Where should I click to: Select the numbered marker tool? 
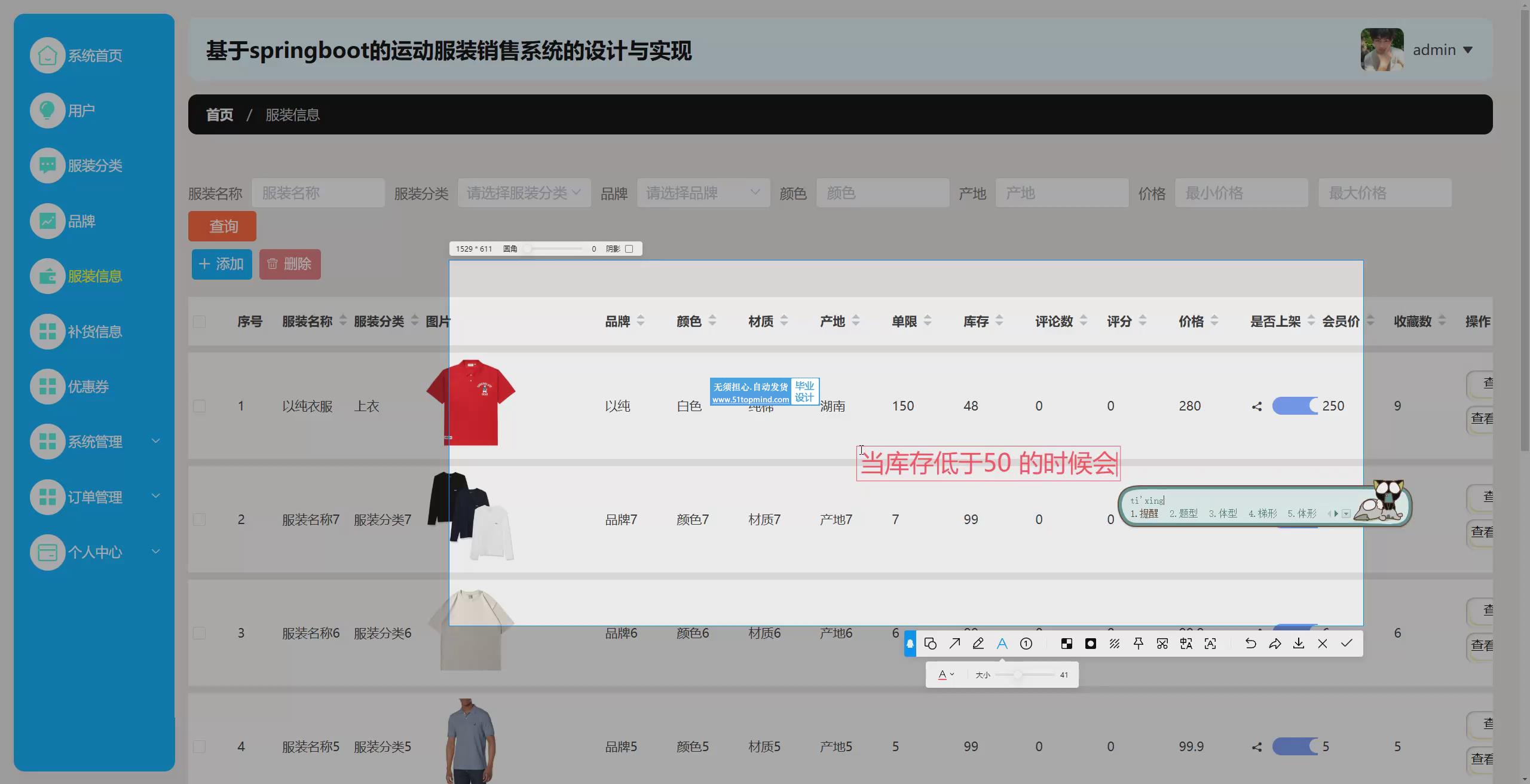(1026, 644)
